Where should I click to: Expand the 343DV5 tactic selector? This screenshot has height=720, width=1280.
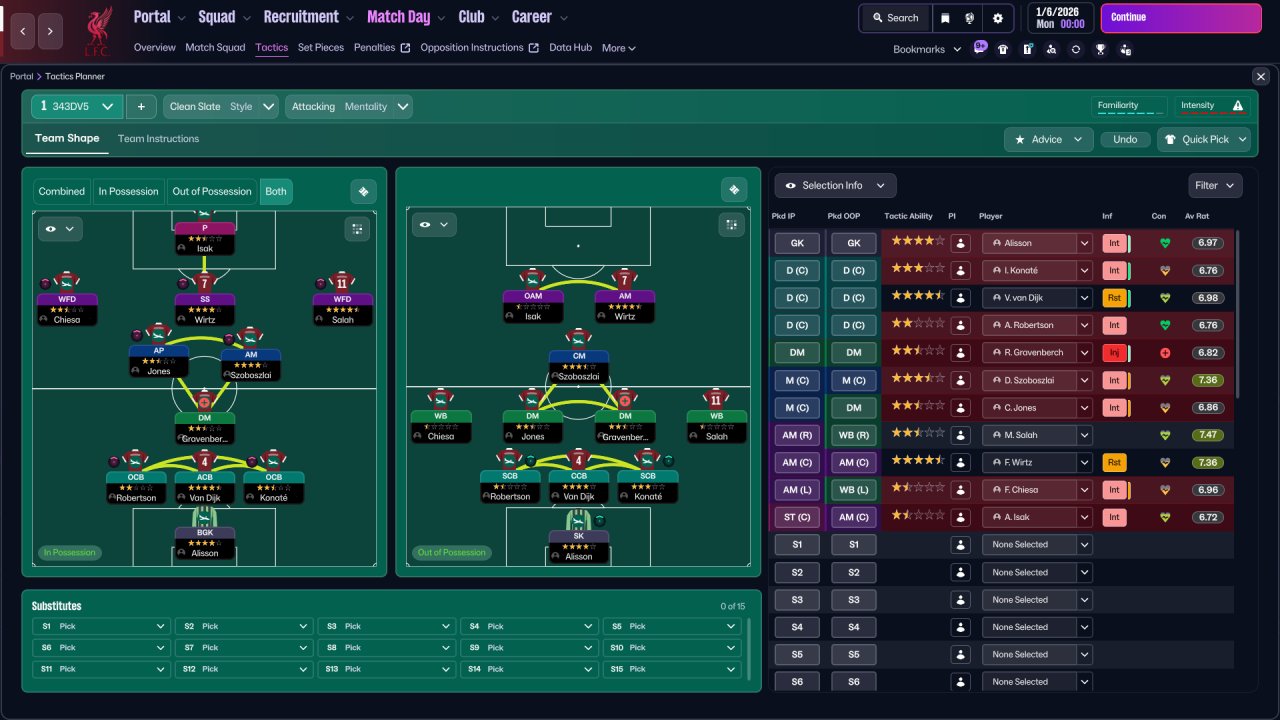click(x=77, y=107)
